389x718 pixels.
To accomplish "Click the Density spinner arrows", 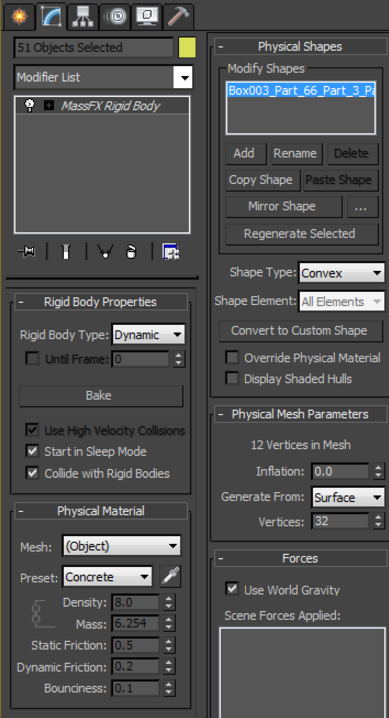I will pyautogui.click(x=169, y=603).
